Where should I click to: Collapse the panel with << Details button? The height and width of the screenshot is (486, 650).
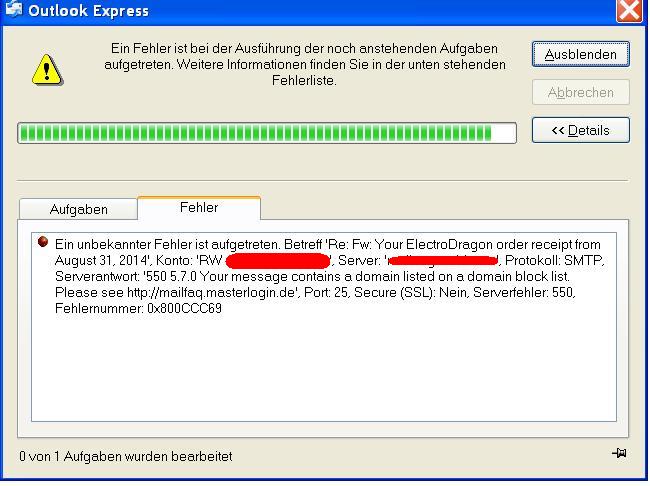coord(581,130)
